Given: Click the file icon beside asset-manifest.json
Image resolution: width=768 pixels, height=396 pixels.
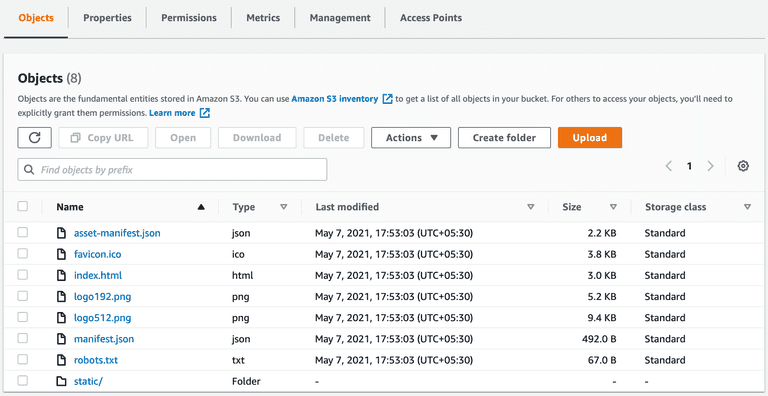Looking at the screenshot, I should tap(61, 233).
